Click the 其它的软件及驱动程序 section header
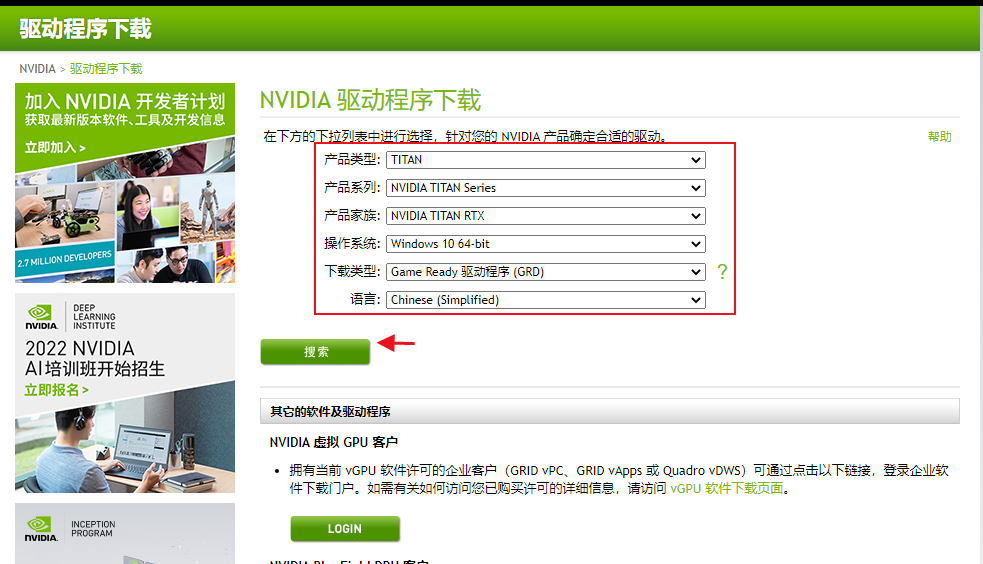The image size is (983, 564). (610, 411)
